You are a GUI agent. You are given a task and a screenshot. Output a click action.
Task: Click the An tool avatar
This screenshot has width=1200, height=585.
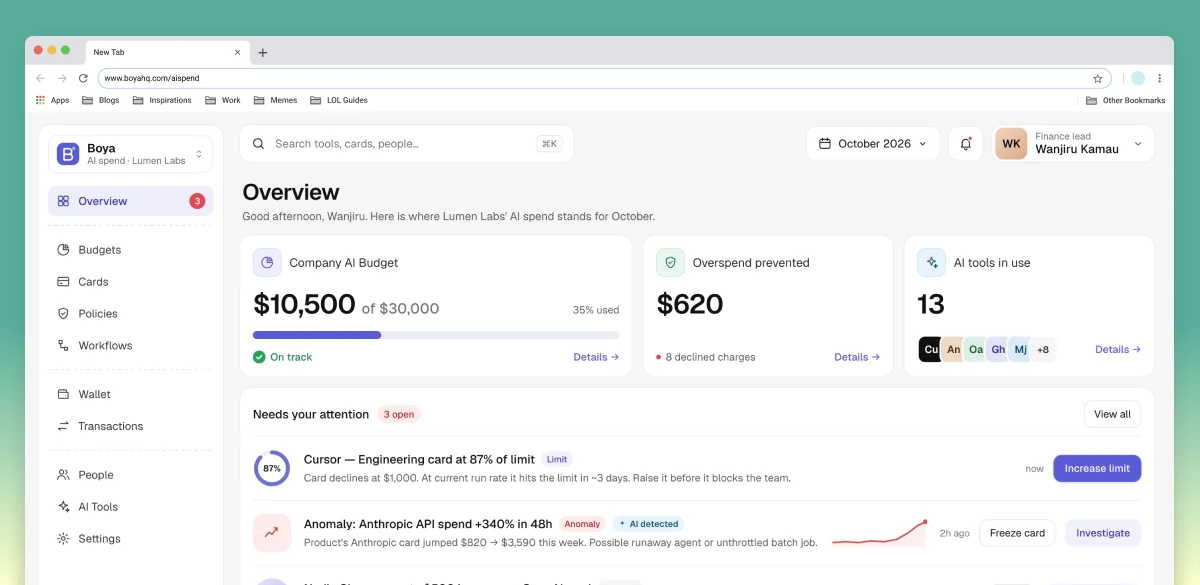[953, 350]
